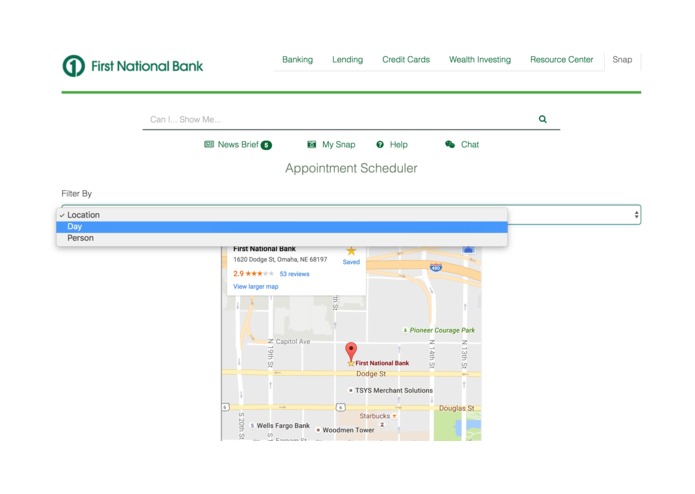
Task: Click the 2.9 star rating on map card
Action: point(254,274)
